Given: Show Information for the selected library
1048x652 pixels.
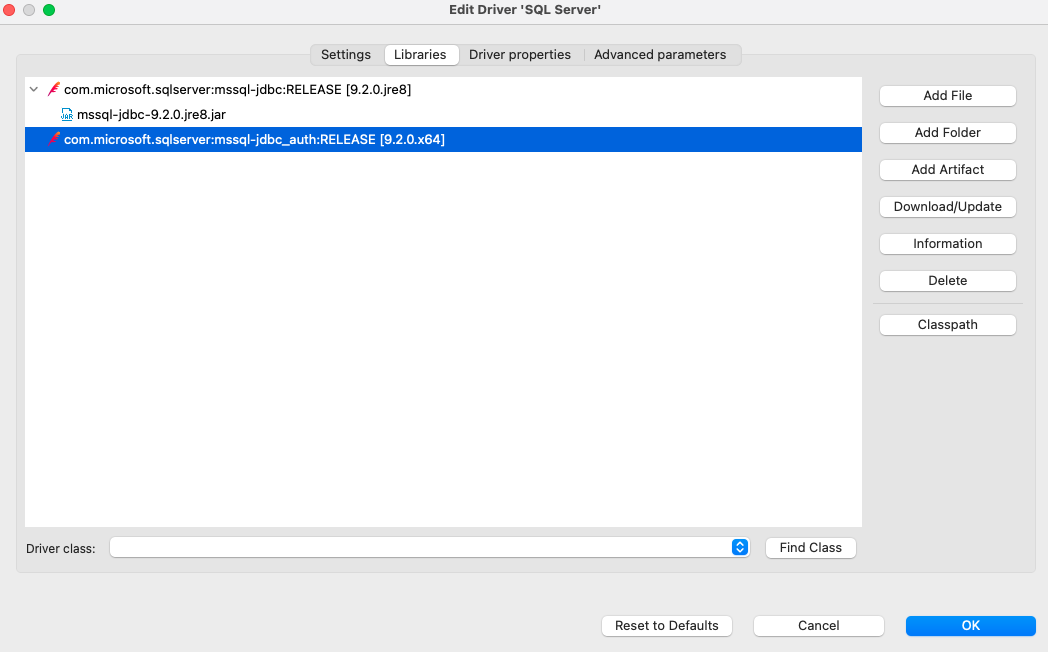Looking at the screenshot, I should point(947,243).
